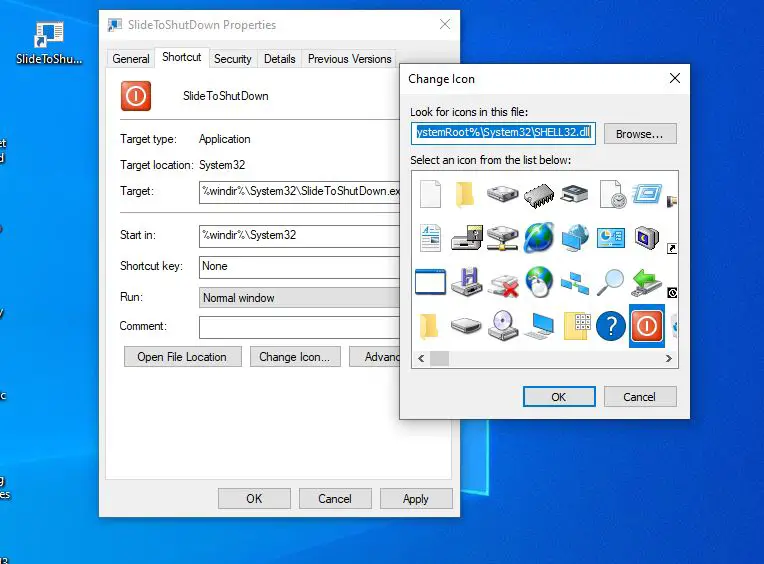Click the SlideToShu... desktop shortcut
Image resolution: width=764 pixels, height=564 pixels.
point(49,43)
